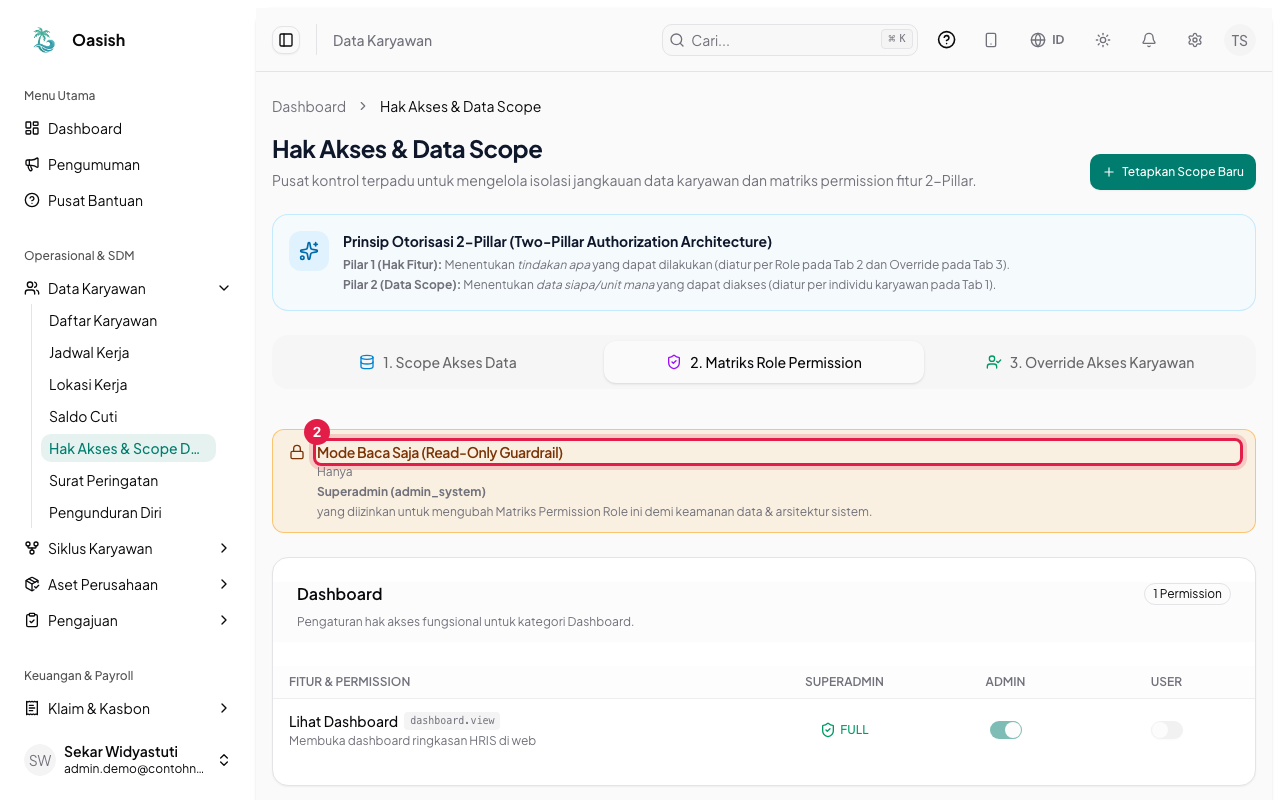Viewport: 1280px width, 800px height.
Task: Click the 1 Permission badge
Action: pos(1187,594)
